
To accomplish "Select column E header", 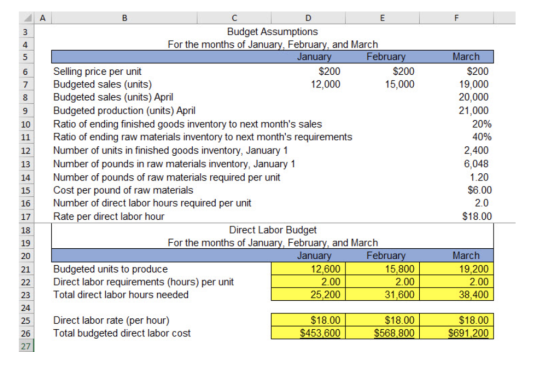I will point(382,18).
